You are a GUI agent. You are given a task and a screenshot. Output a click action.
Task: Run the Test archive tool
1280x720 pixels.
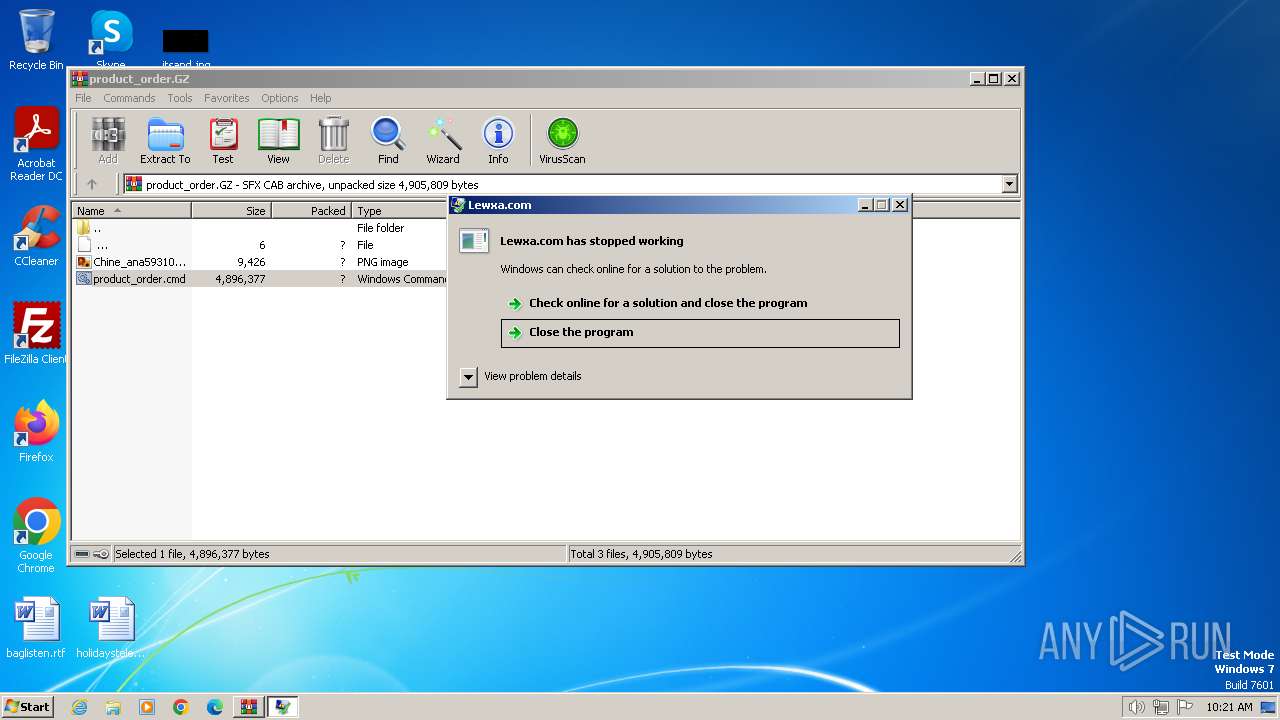(223, 140)
